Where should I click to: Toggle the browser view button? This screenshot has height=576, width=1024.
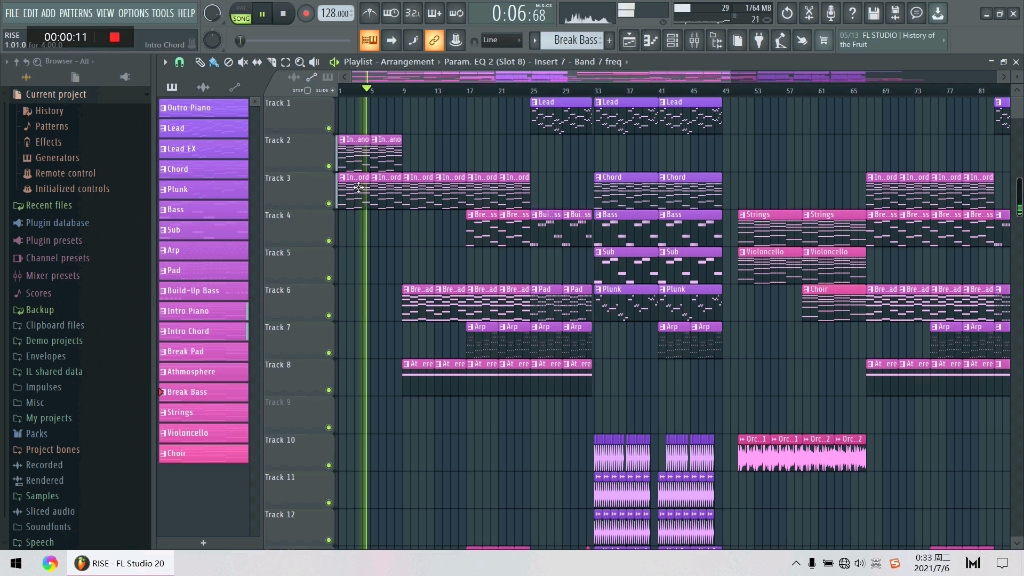coord(716,40)
